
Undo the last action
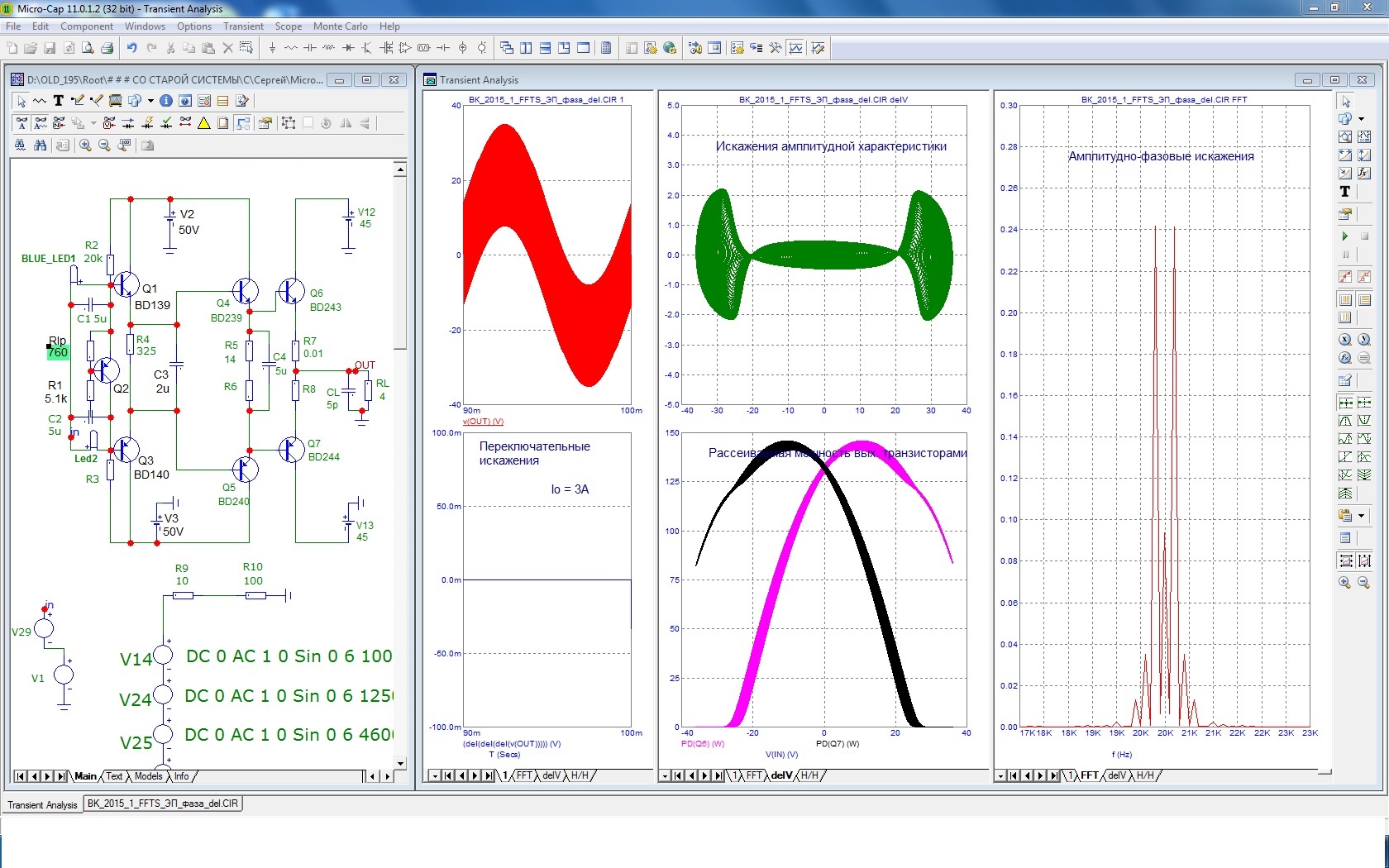(131, 48)
